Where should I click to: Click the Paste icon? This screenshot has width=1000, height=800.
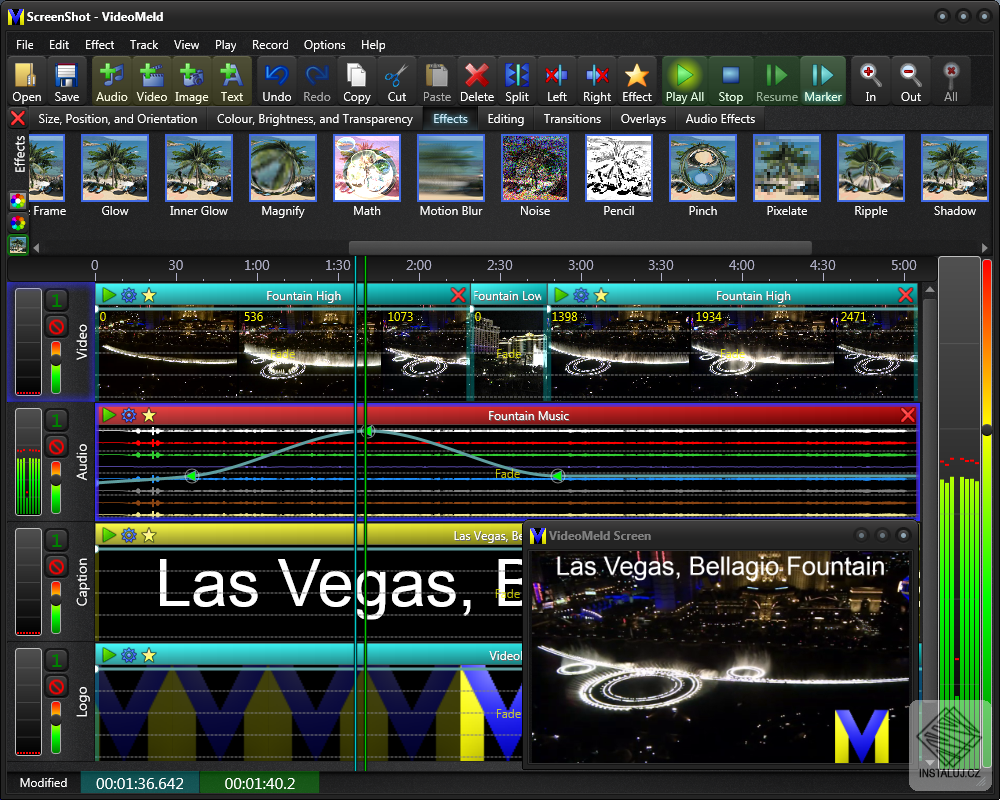point(437,81)
